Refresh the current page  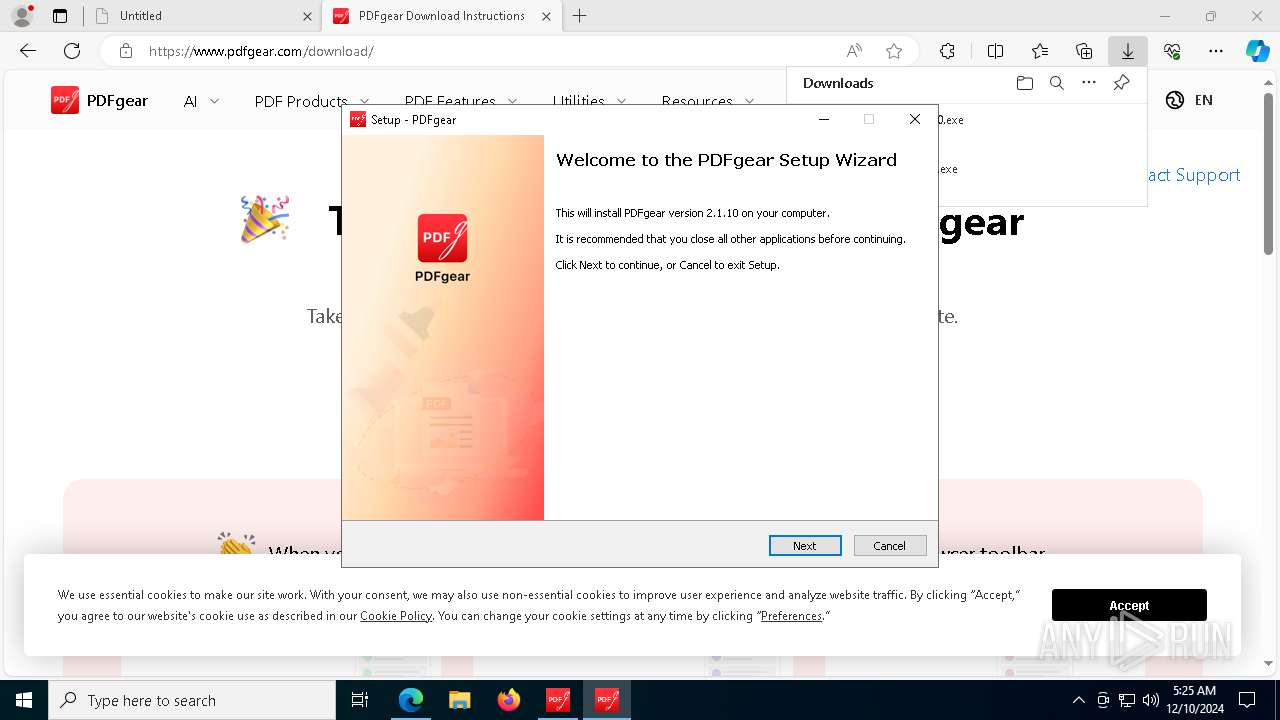[72, 51]
